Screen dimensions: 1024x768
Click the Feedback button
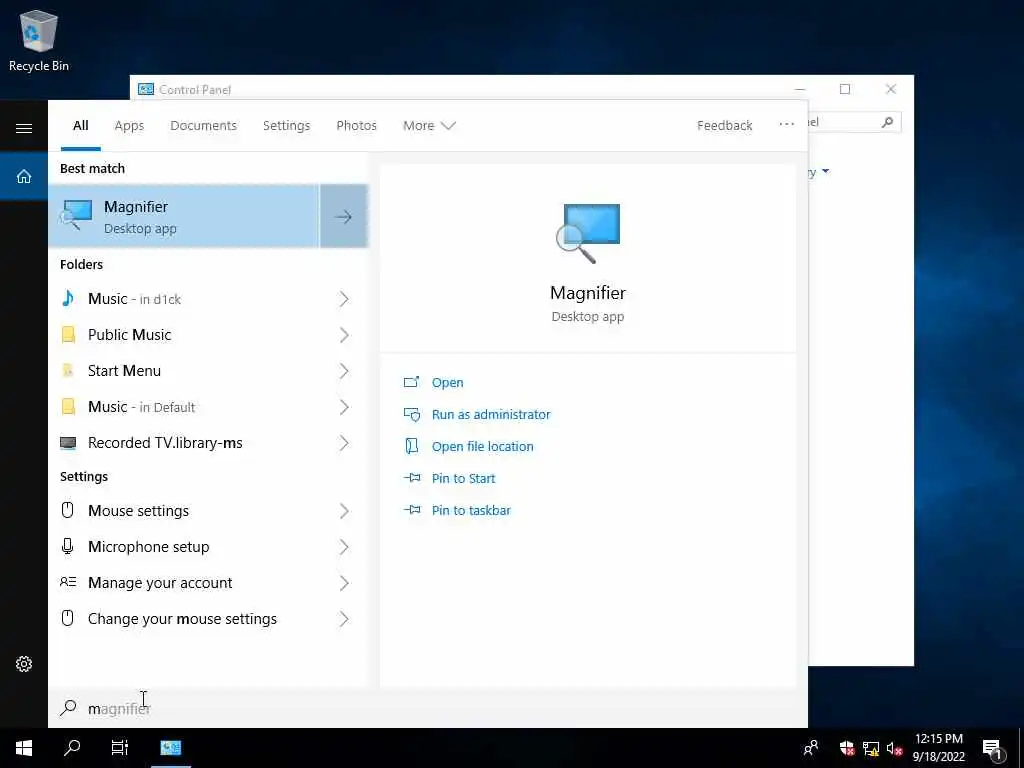724,125
